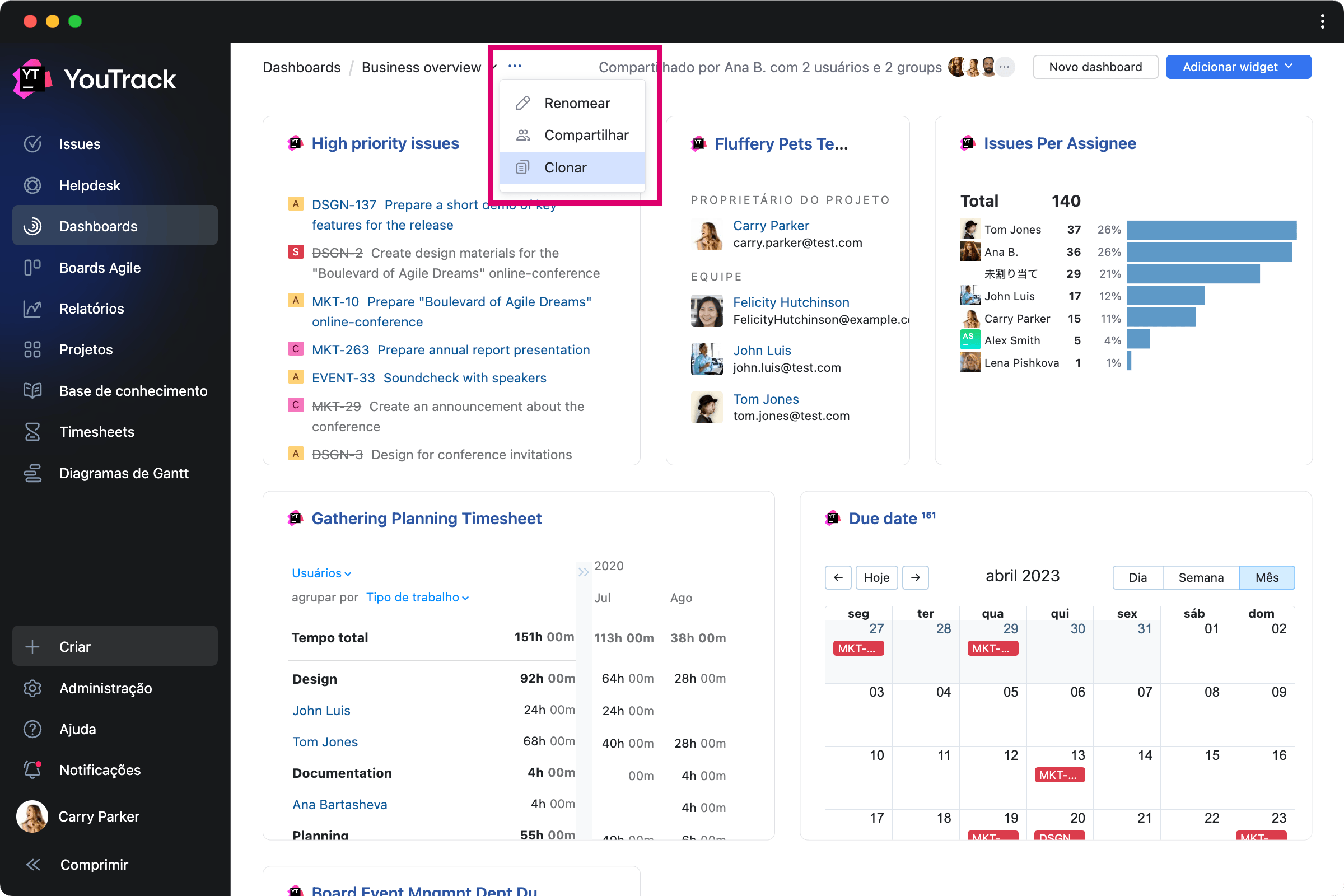Open the Tipo de trabalho dropdown
This screenshot has height=896, width=1344.
pyautogui.click(x=417, y=597)
